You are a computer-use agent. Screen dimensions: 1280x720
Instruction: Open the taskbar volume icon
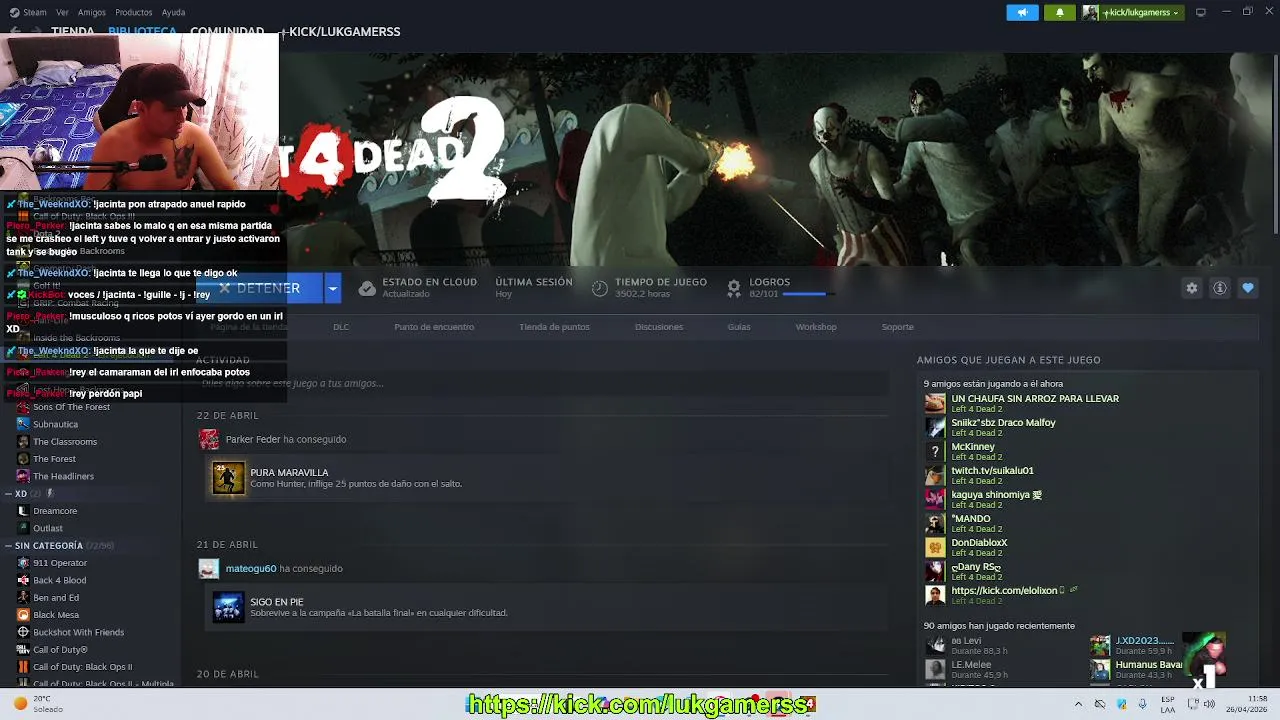point(1209,704)
